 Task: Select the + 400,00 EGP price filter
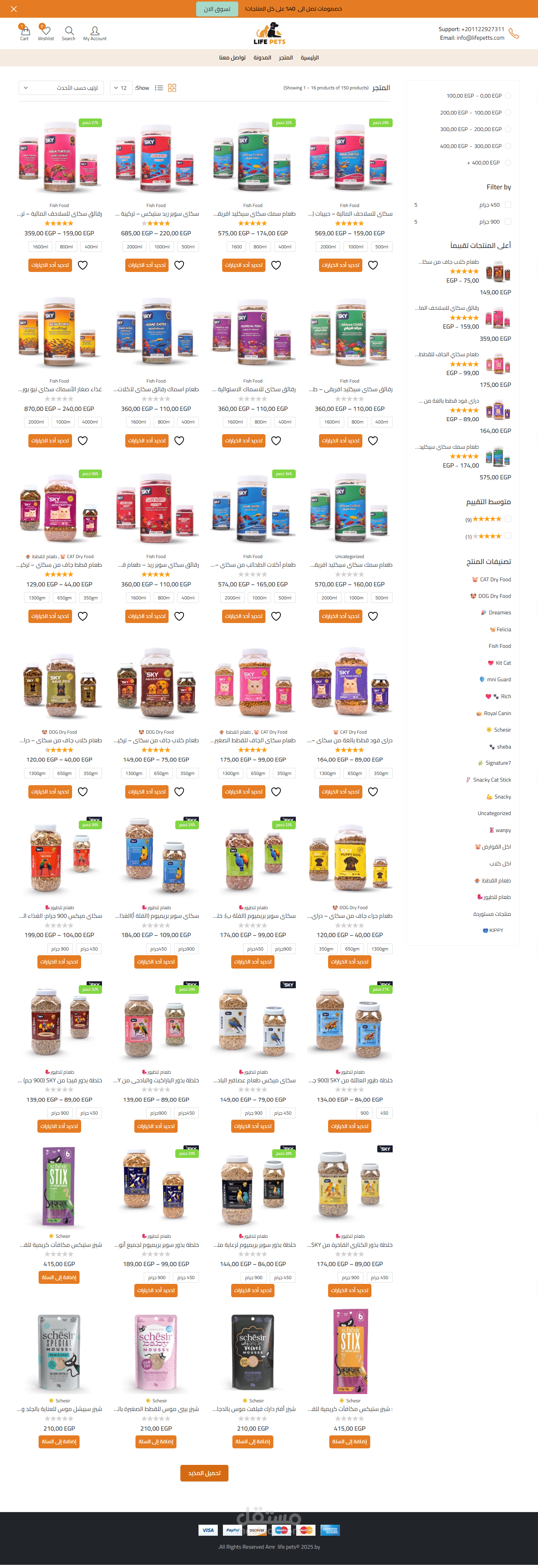508,163
